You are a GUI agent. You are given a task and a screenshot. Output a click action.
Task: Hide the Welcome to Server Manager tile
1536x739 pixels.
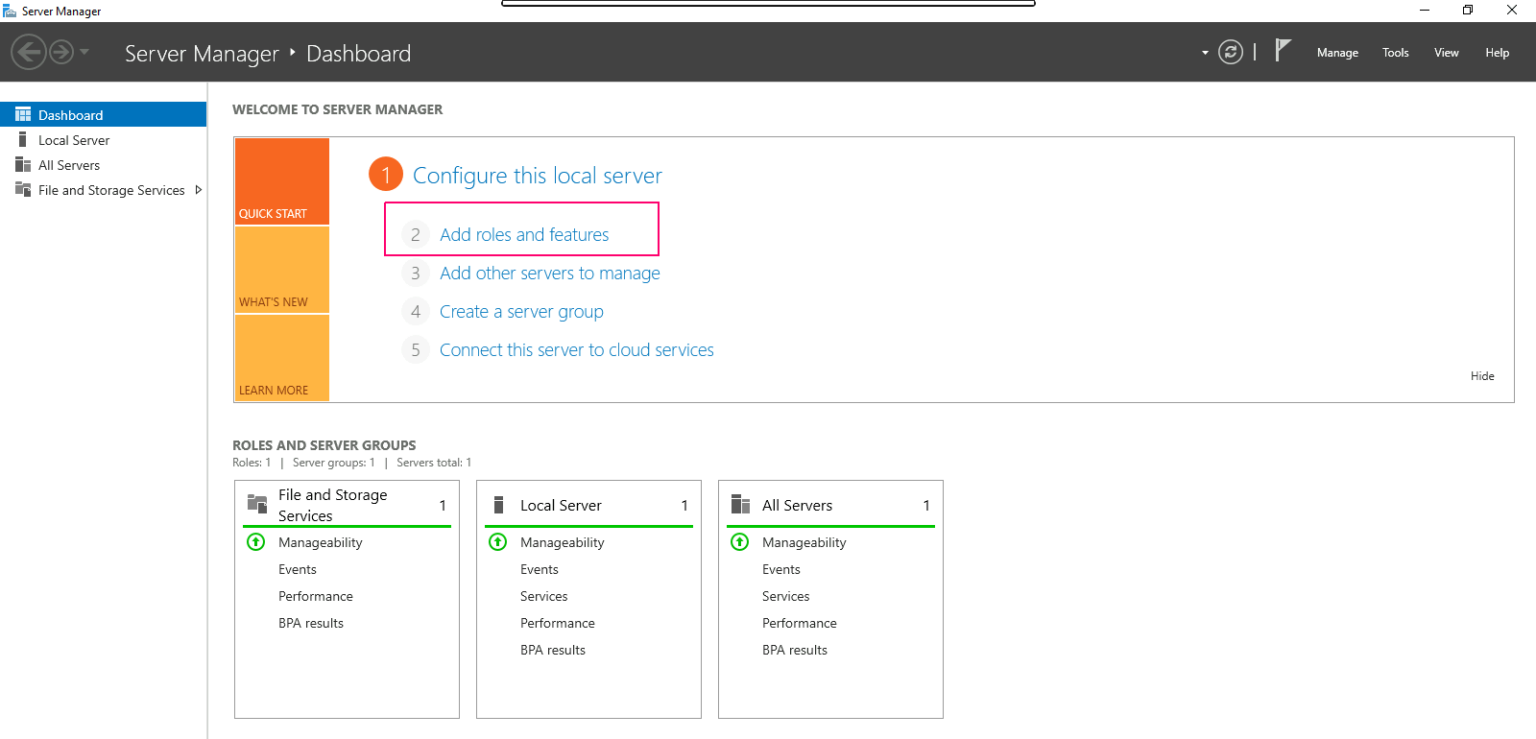[1482, 376]
